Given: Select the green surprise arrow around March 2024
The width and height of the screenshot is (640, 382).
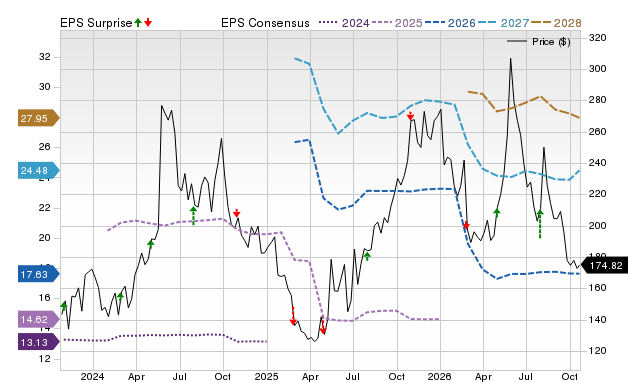Looking at the screenshot, I should click(120, 297).
